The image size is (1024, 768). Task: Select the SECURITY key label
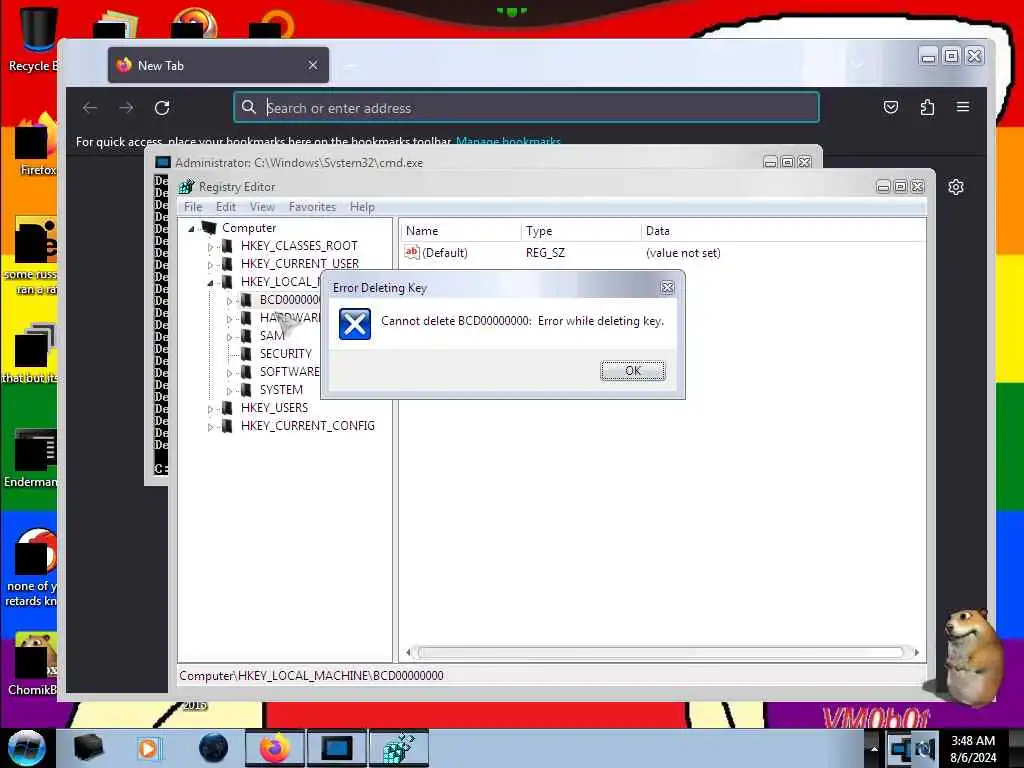tap(285, 353)
